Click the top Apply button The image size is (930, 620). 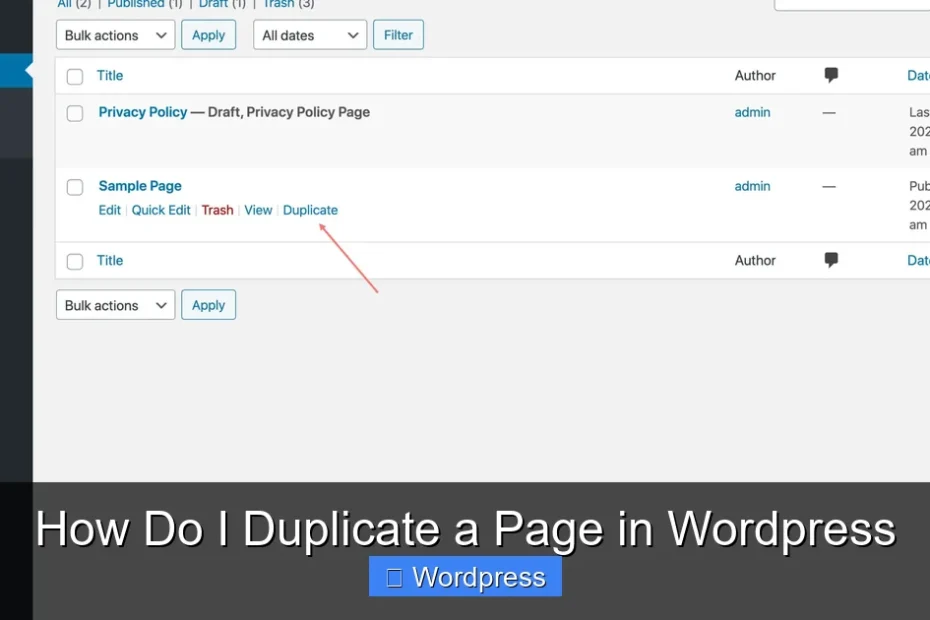(x=208, y=35)
